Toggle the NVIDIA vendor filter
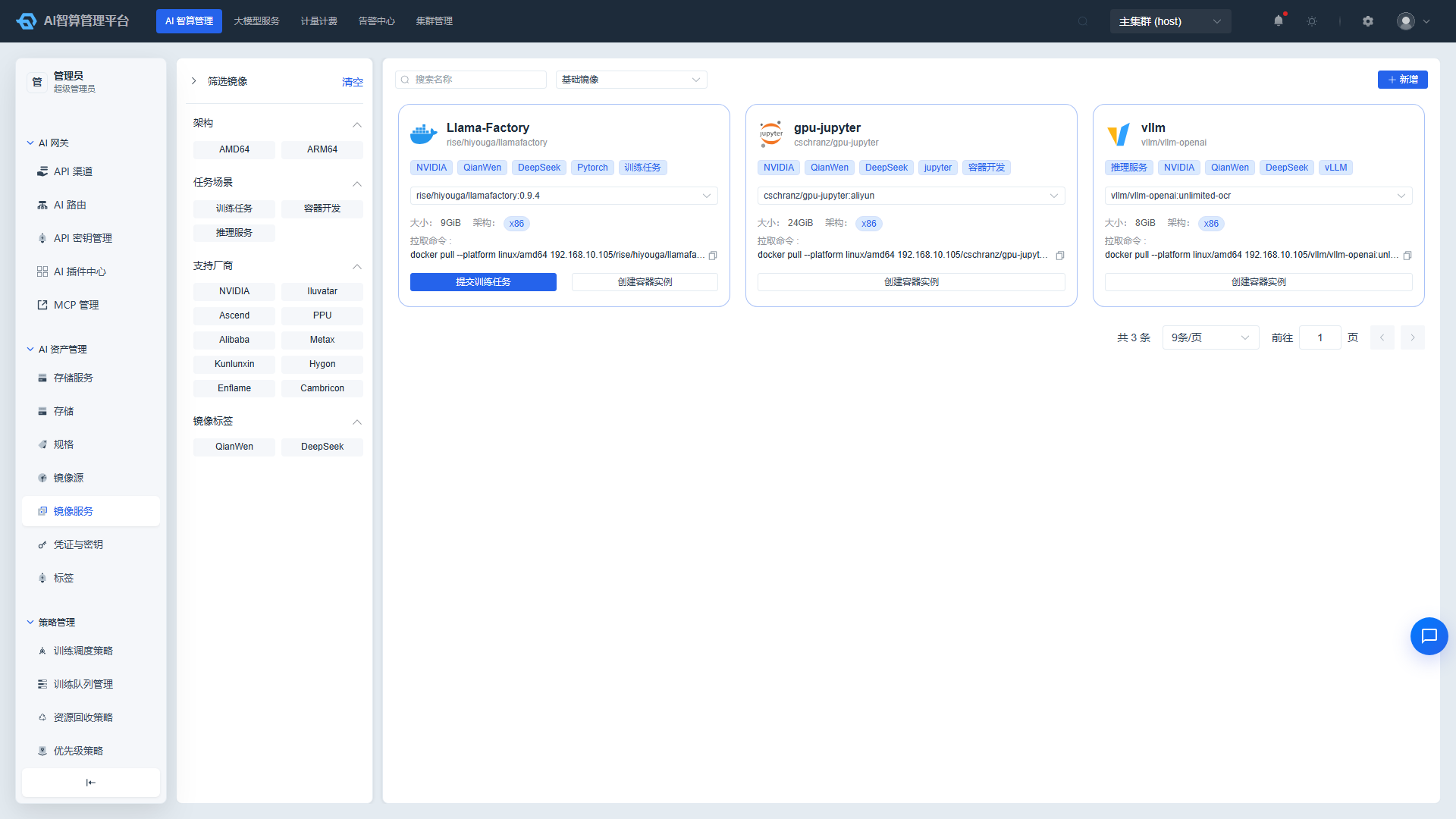 [x=234, y=291]
